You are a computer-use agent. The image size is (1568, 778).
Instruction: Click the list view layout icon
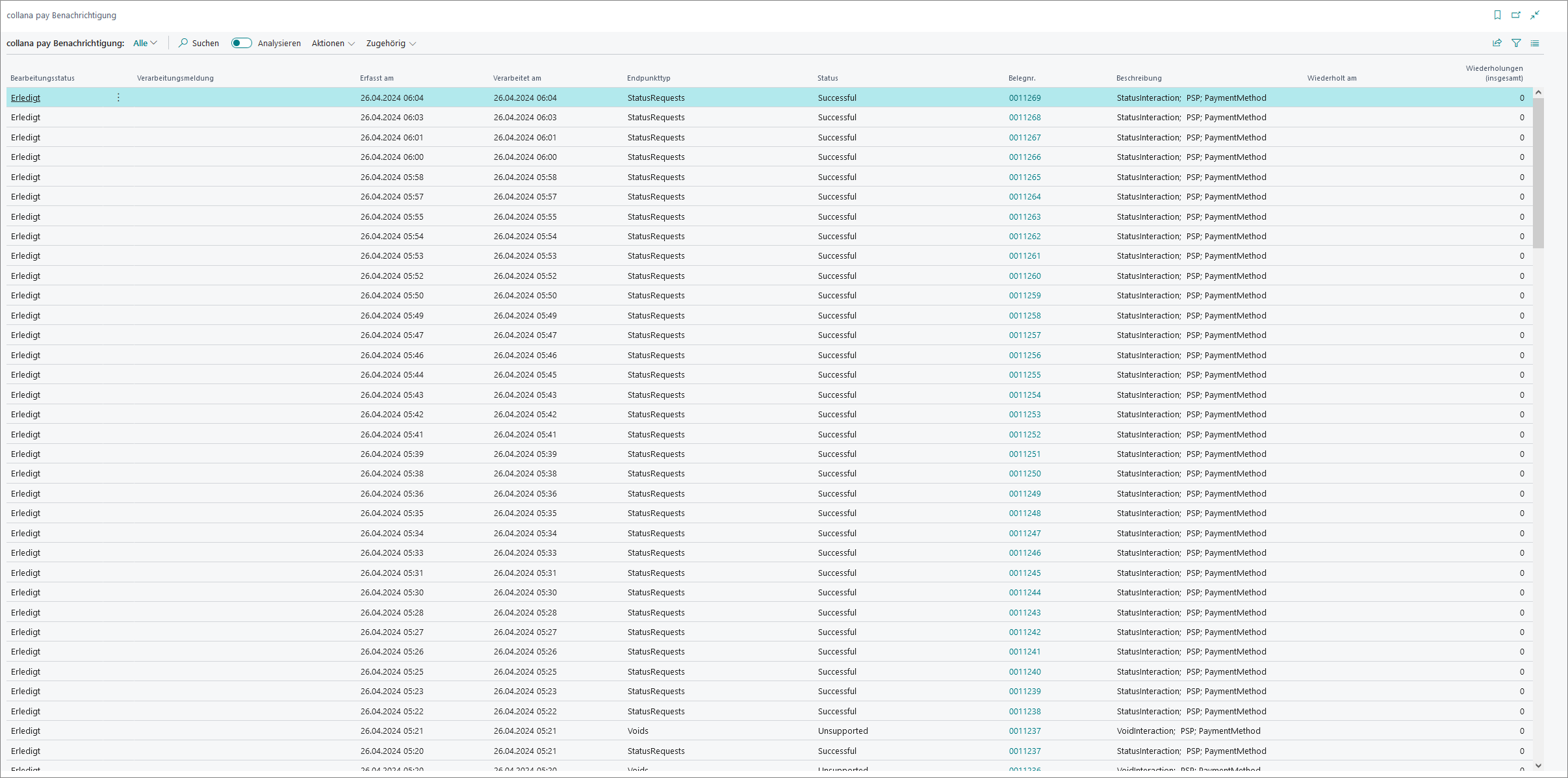click(1535, 43)
